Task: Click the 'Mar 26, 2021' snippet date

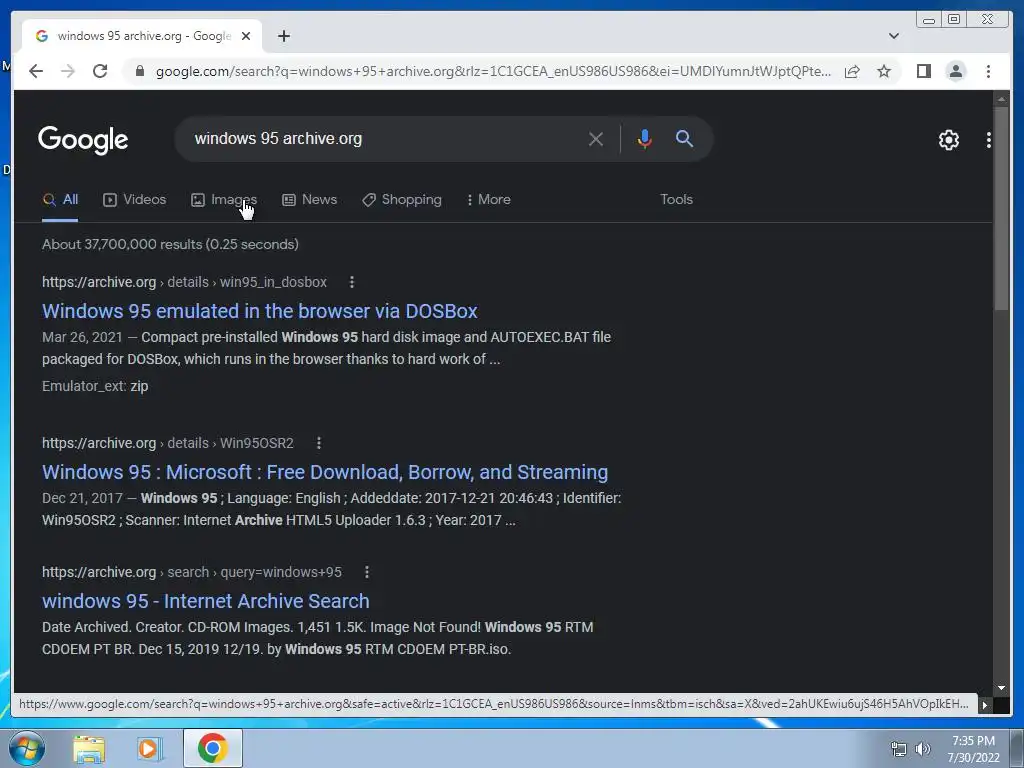Action: click(82, 338)
